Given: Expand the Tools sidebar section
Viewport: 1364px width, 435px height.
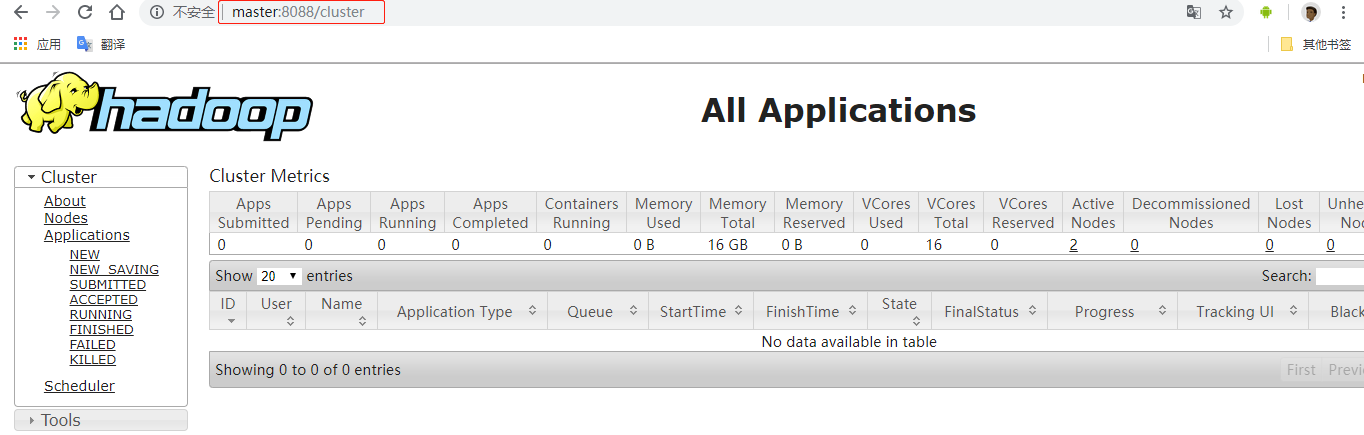Looking at the screenshot, I should (101, 420).
